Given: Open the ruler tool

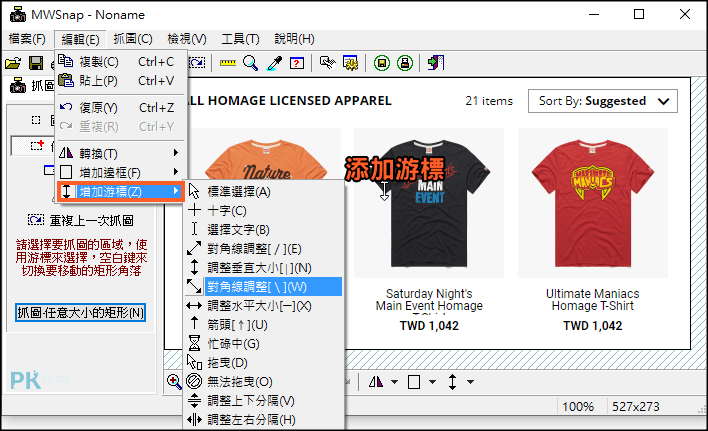Looking at the screenshot, I should point(228,63).
